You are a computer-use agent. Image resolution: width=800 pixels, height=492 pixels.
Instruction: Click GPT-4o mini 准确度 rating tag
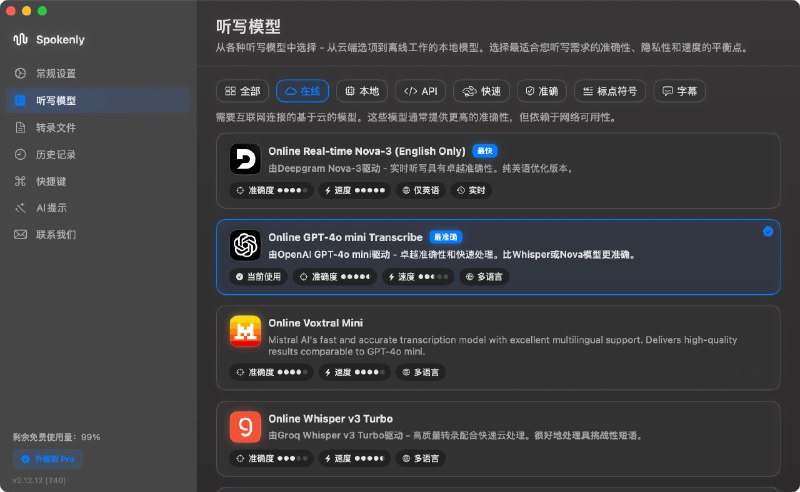[335, 277]
